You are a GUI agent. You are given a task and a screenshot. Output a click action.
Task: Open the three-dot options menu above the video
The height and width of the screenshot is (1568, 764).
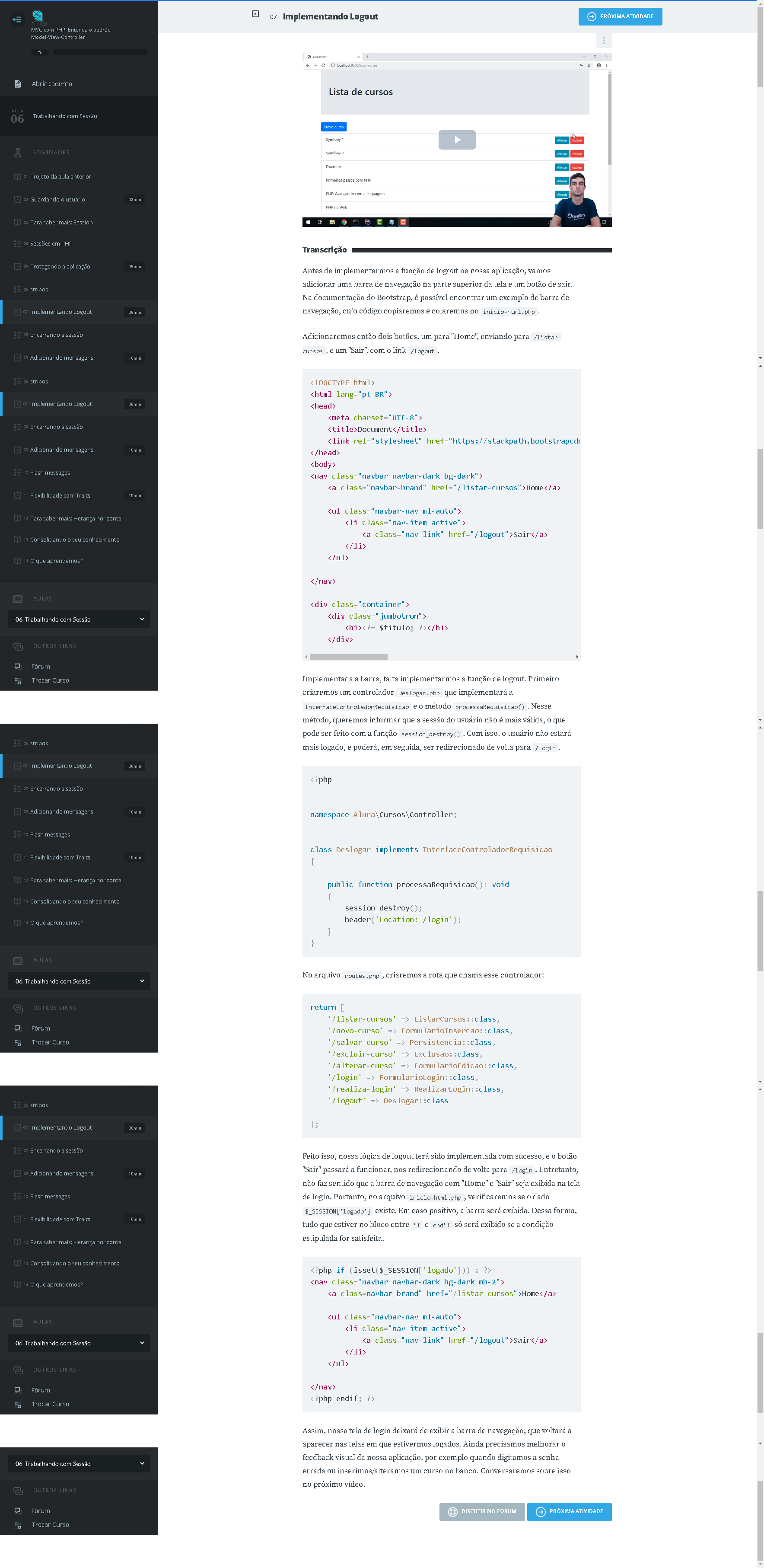tap(603, 40)
